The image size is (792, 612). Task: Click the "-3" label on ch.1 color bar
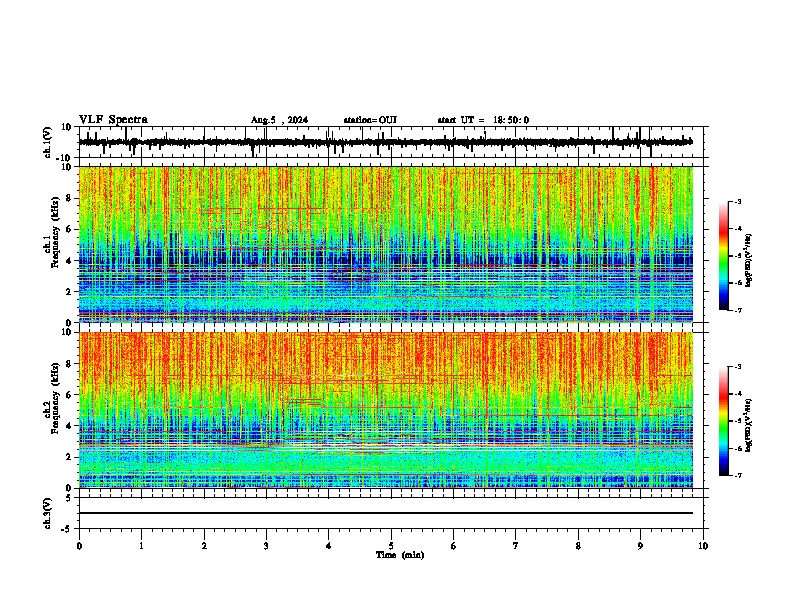click(x=738, y=201)
